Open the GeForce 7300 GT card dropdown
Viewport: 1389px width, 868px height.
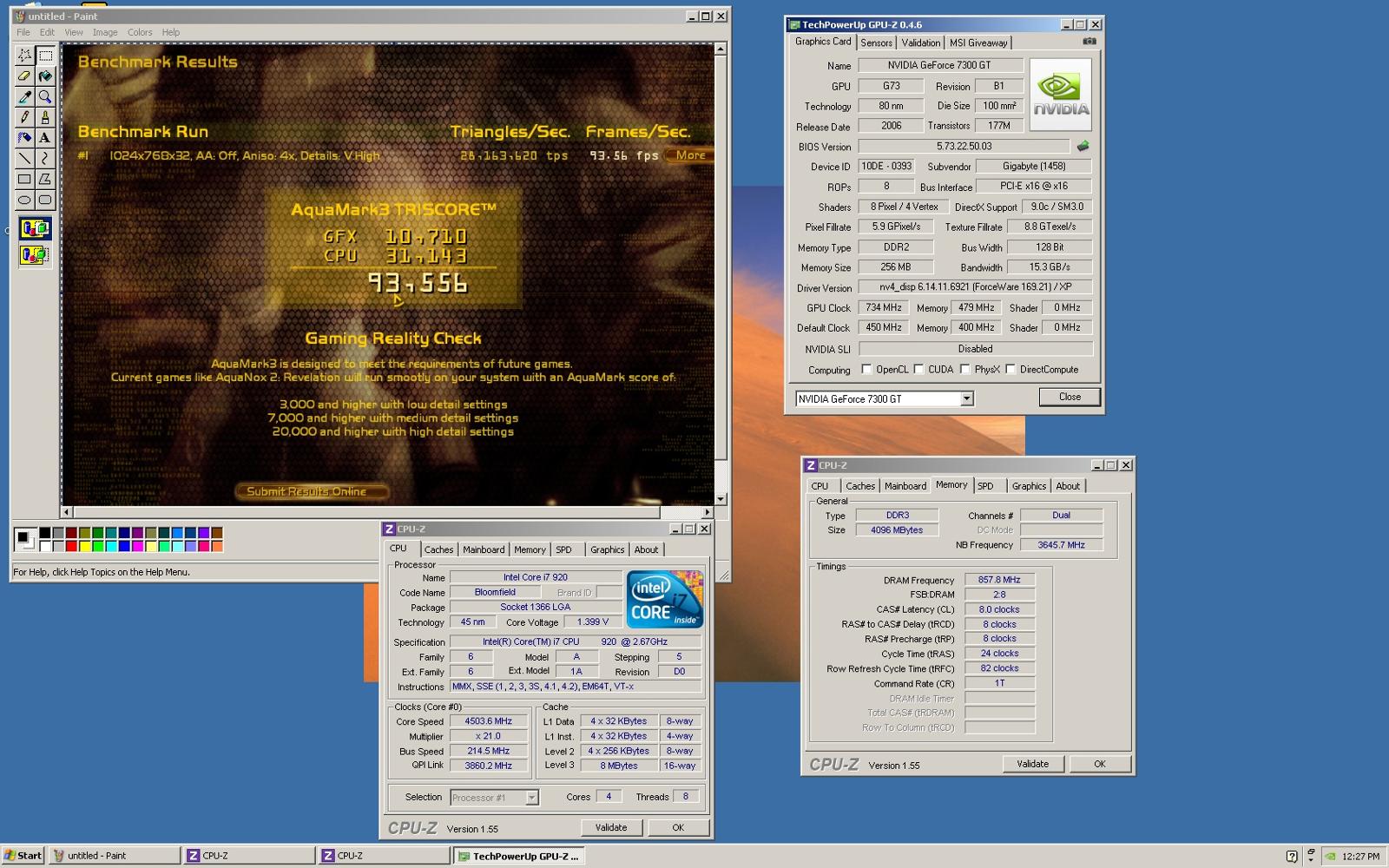point(966,398)
